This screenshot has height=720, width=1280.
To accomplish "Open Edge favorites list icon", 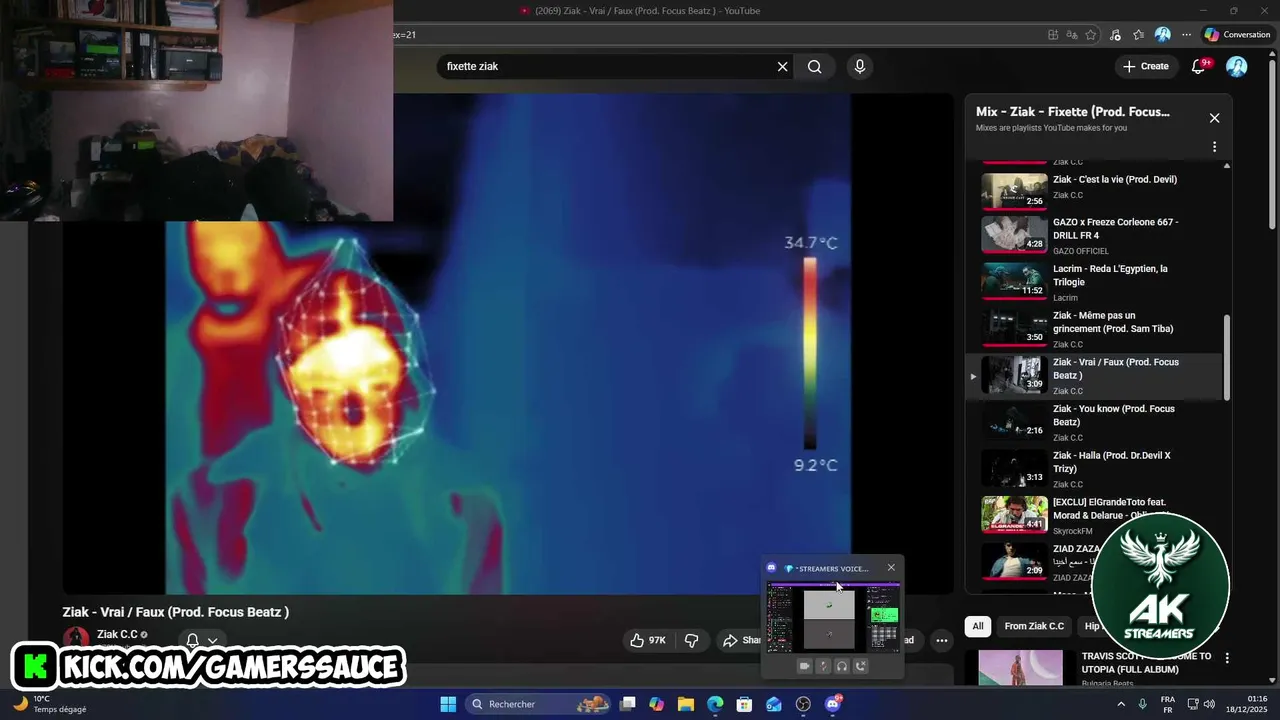I will pyautogui.click(x=1139, y=34).
